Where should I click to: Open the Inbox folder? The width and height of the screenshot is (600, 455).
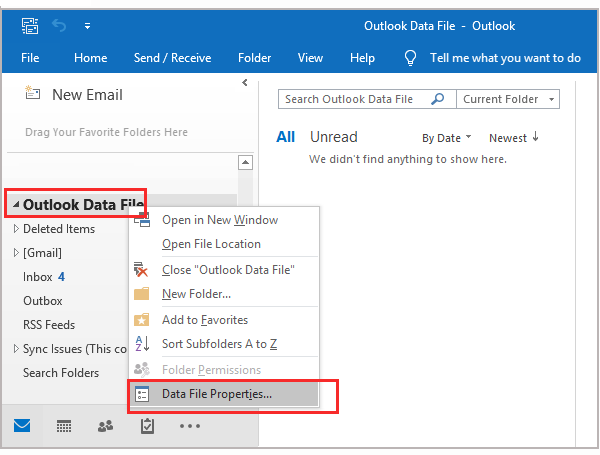click(38, 277)
